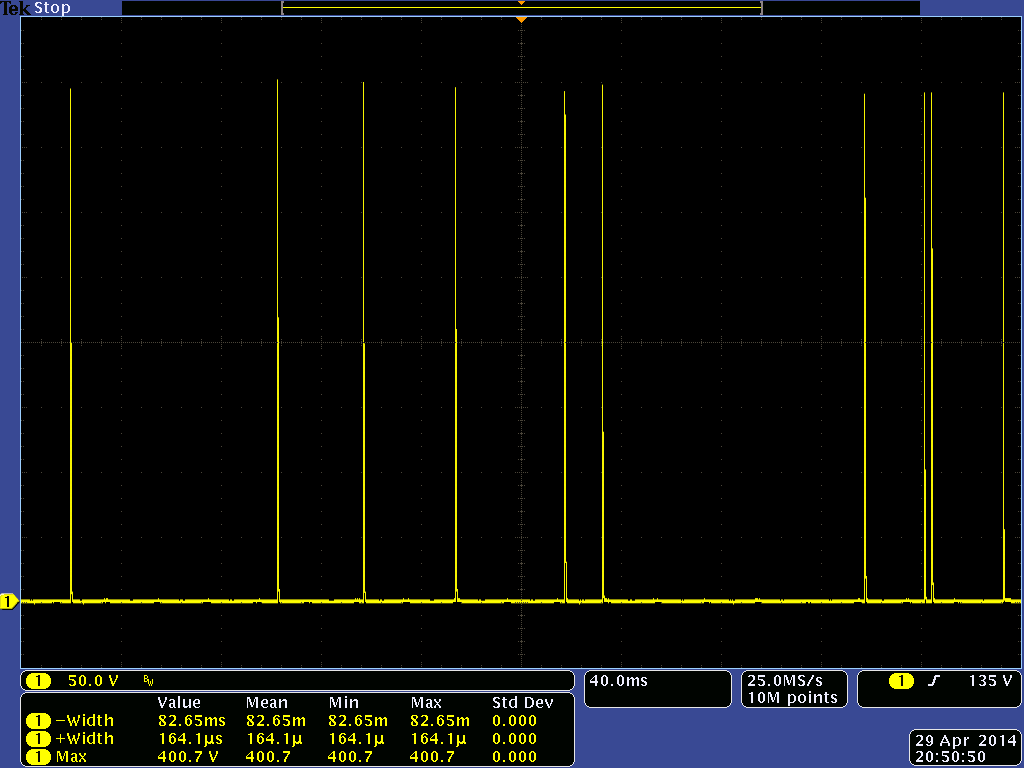Click the 400.7 V Max value
The width and height of the screenshot is (1024, 768).
188,757
